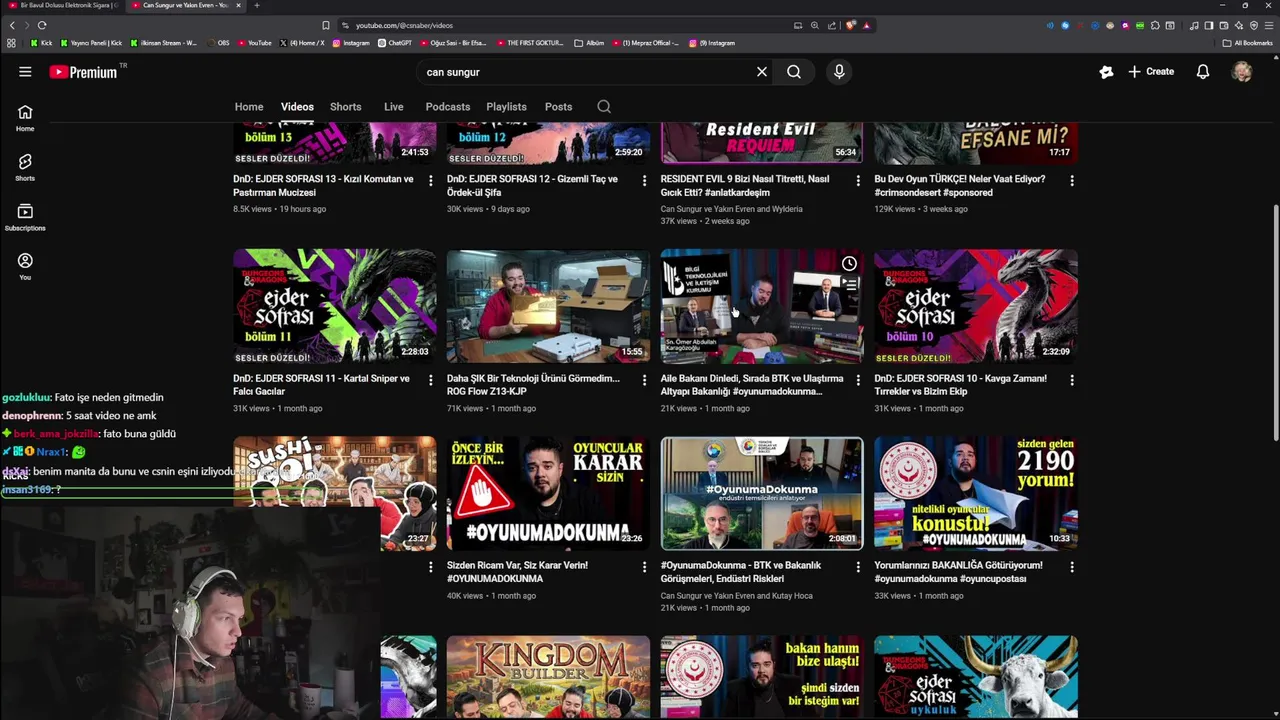Screen dimensions: 1280x720
Task: Reload the page in the browser
Action: click(42, 25)
